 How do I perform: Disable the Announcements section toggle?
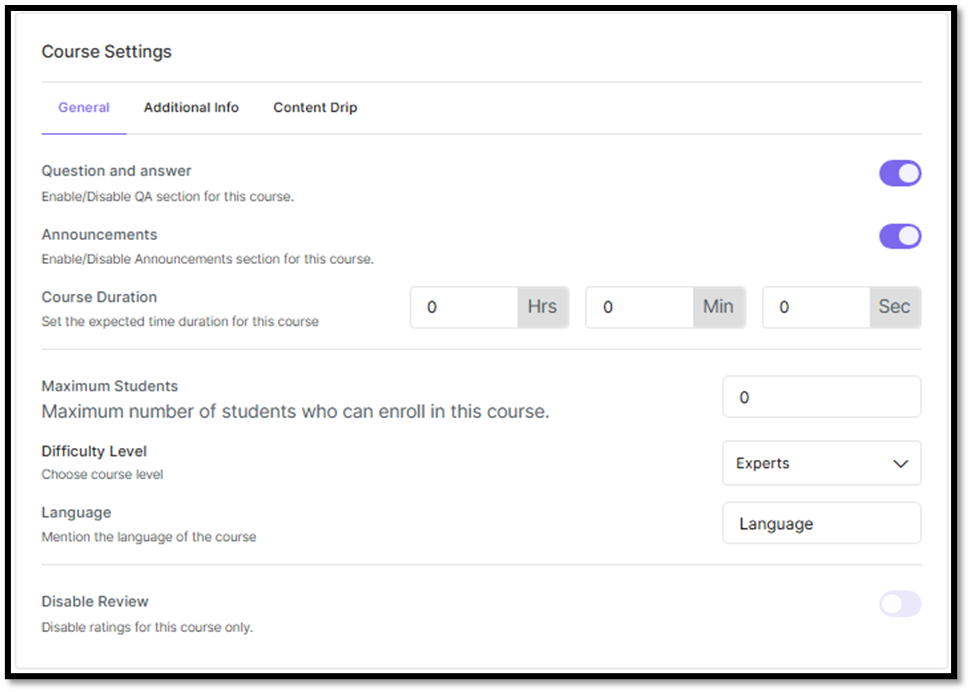tap(900, 237)
